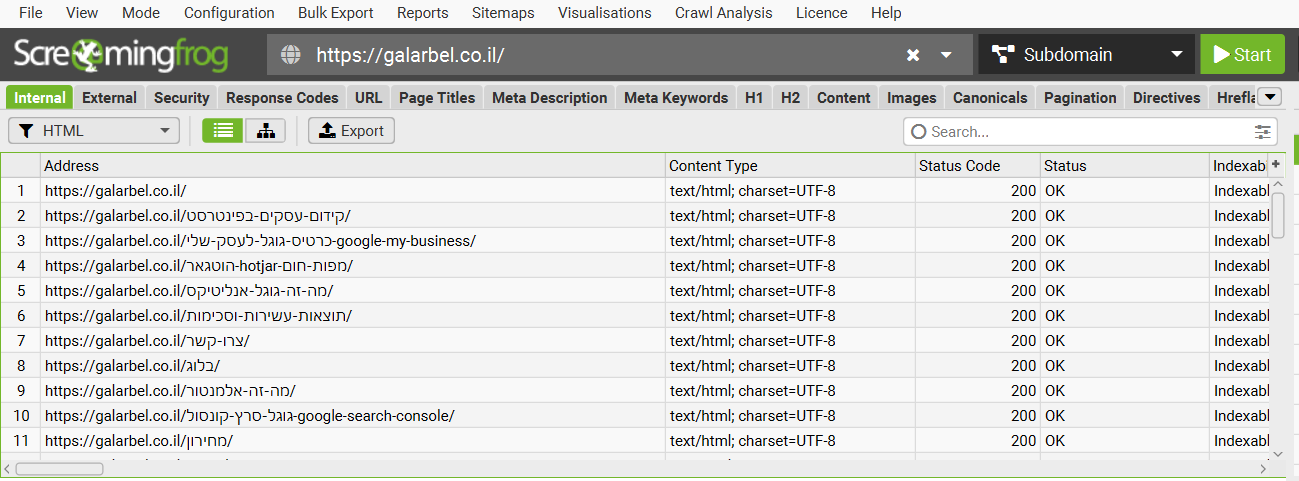Switch to the Images tab

tap(912, 98)
